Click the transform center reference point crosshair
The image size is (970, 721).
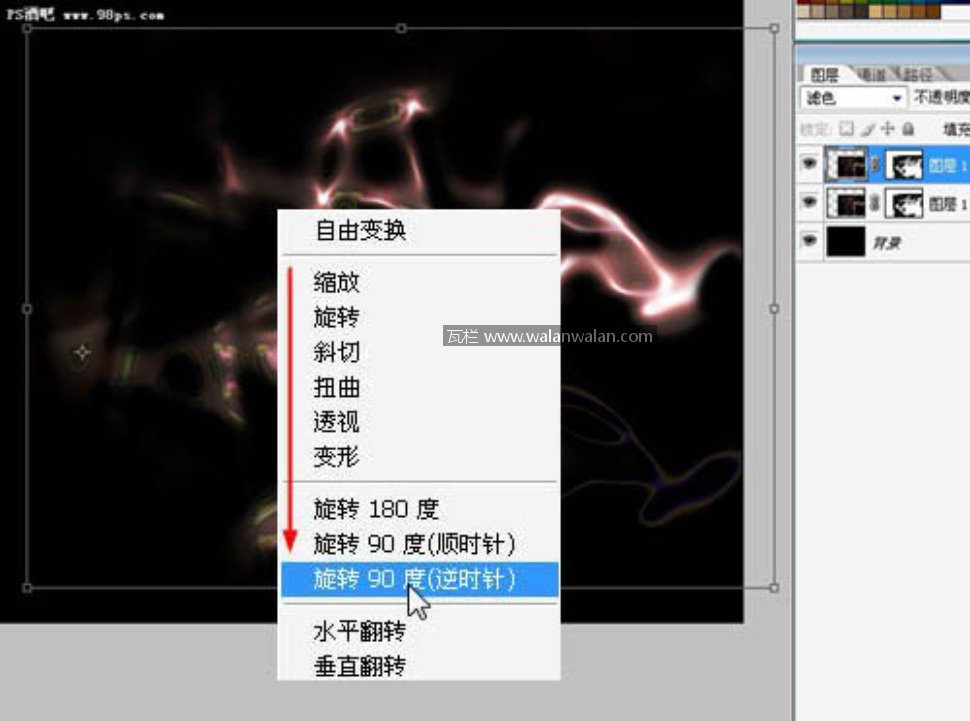click(x=82, y=352)
